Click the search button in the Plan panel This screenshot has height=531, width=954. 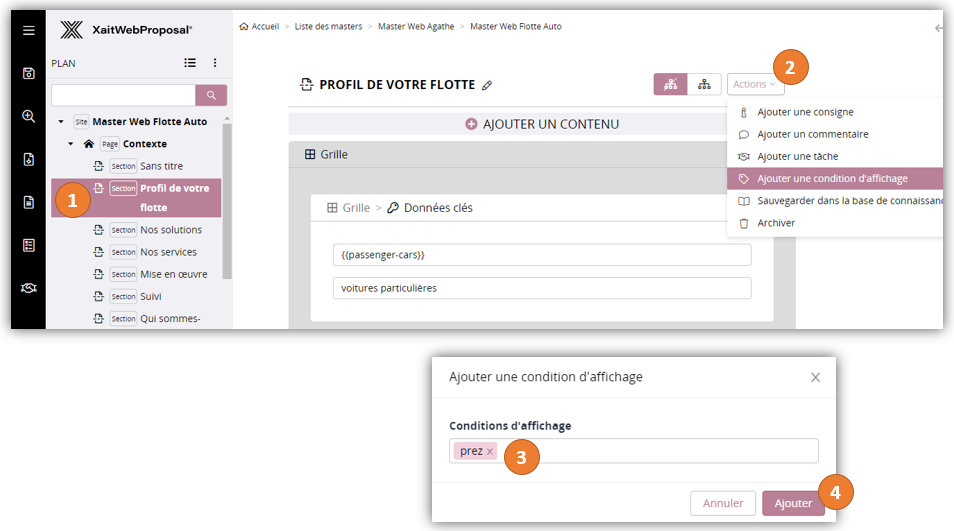coord(211,95)
